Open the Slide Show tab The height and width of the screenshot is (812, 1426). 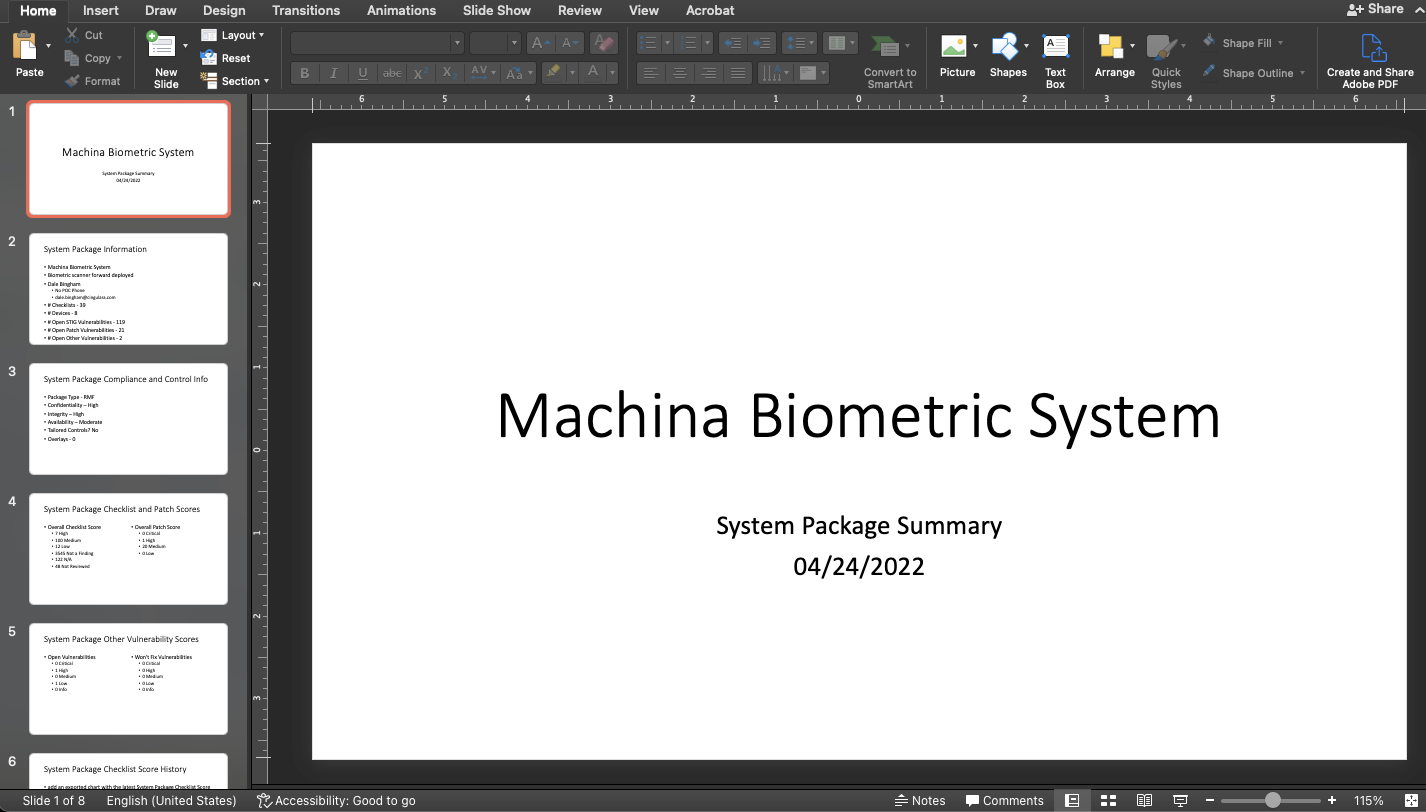pos(497,10)
